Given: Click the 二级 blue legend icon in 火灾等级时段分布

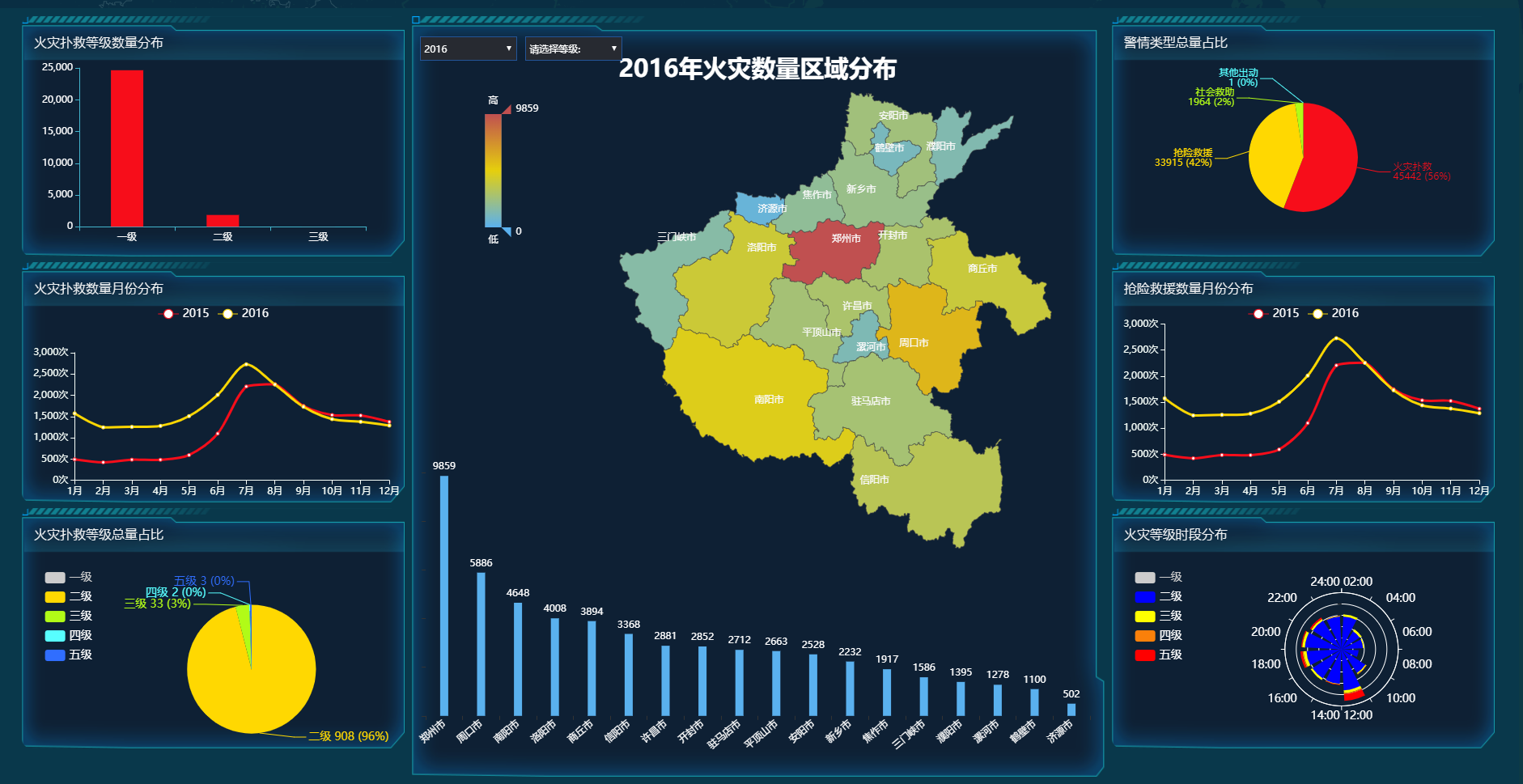Looking at the screenshot, I should 1145,597.
